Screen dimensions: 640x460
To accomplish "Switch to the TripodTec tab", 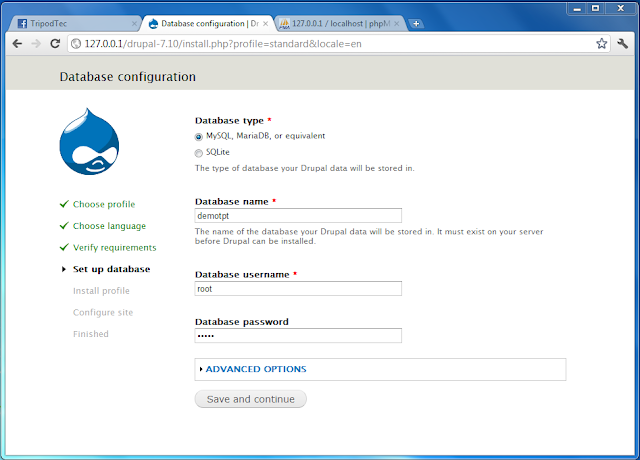I will pyautogui.click(x=73, y=24).
